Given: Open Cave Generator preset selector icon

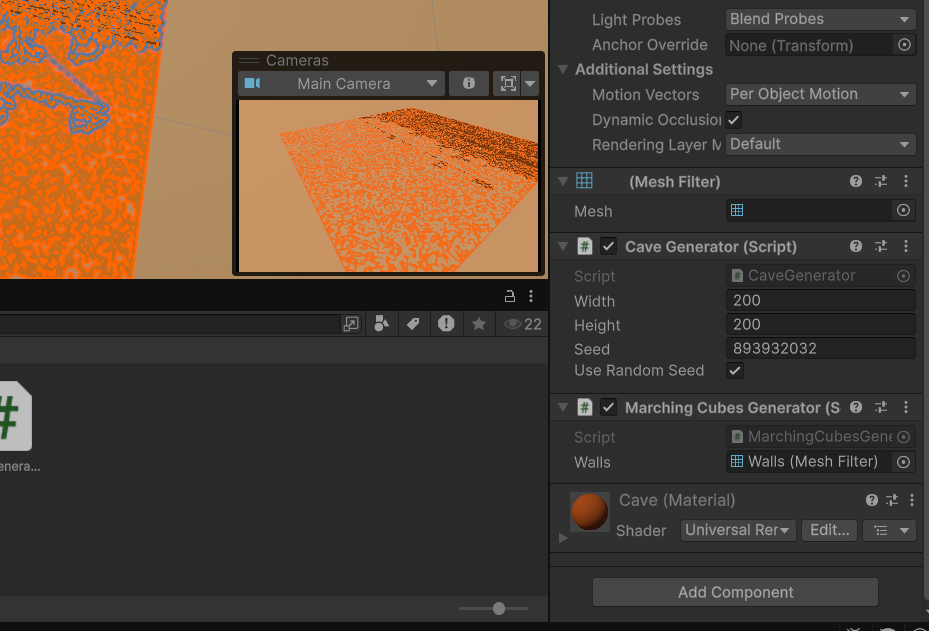Looking at the screenshot, I should coord(881,246).
